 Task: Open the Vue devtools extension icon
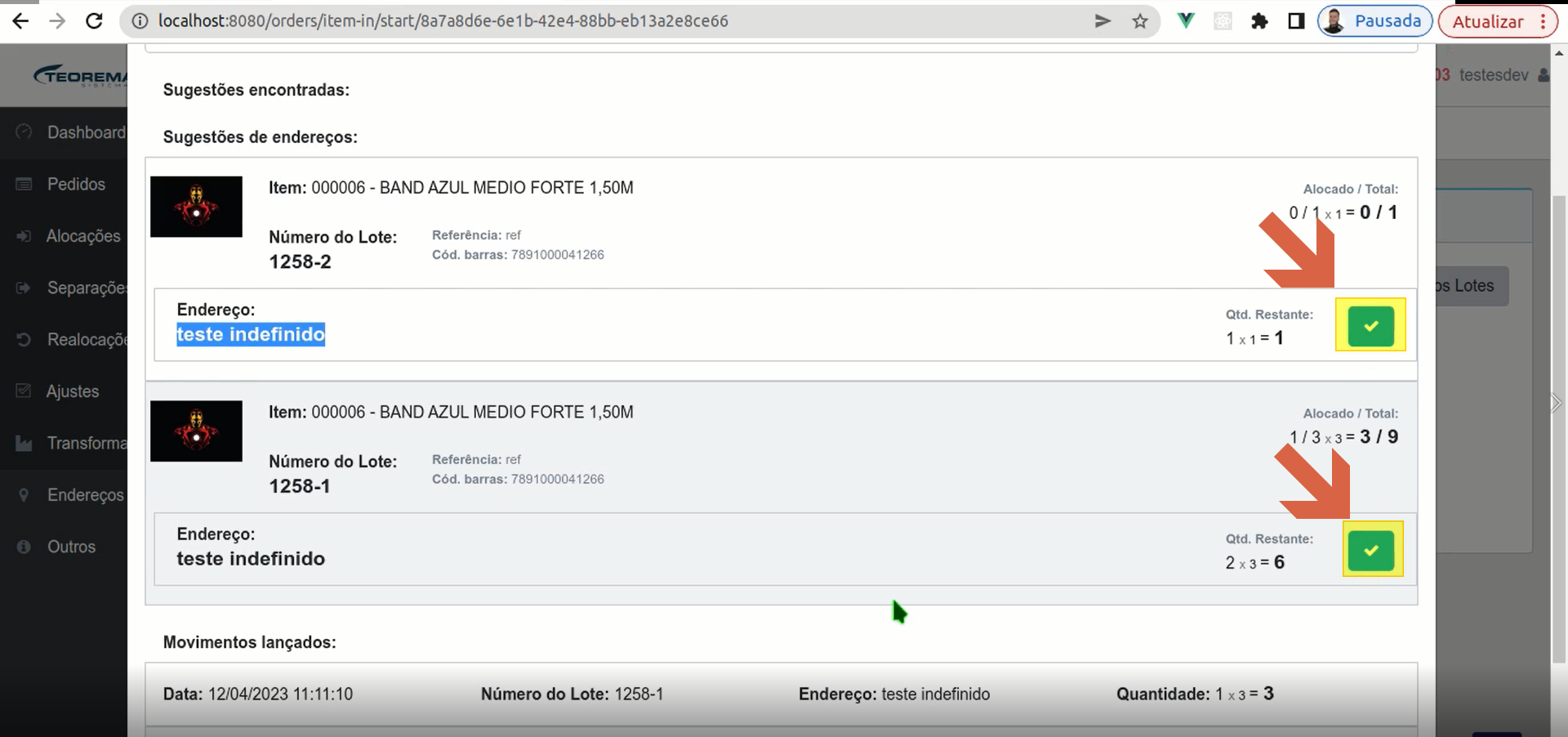1186,20
